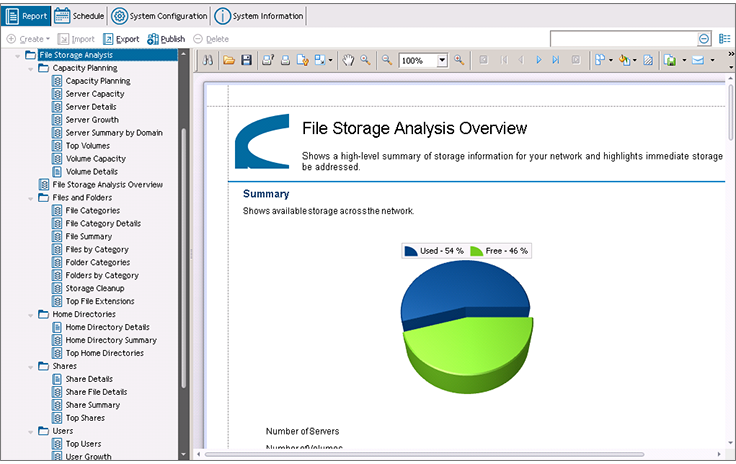Click the save floppy disk icon
The width and height of the screenshot is (736, 464).
tap(246, 60)
